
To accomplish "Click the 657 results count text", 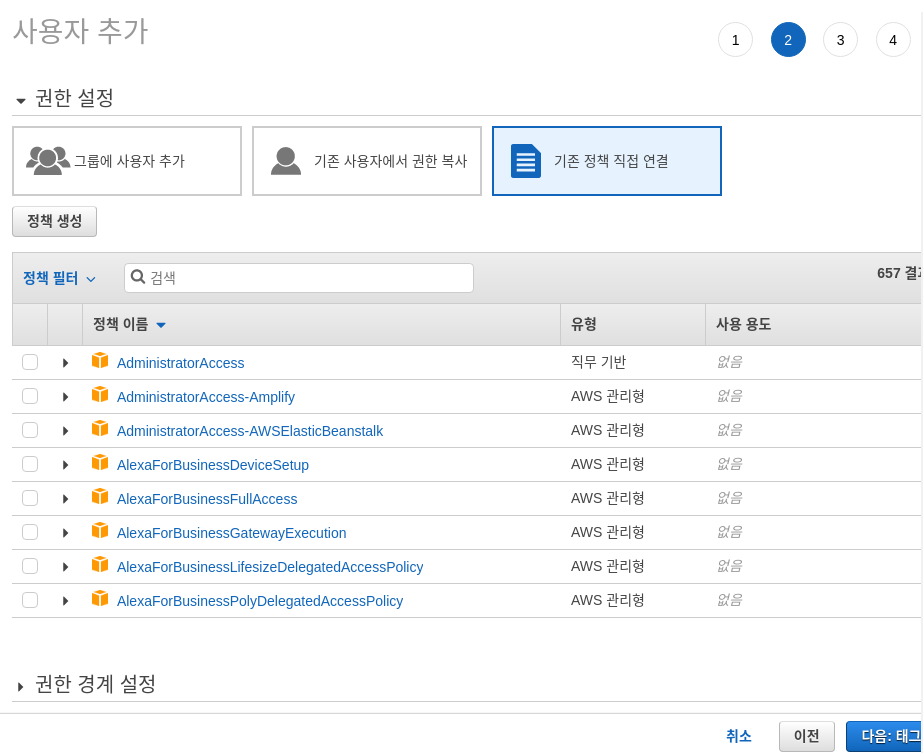I will [x=899, y=273].
